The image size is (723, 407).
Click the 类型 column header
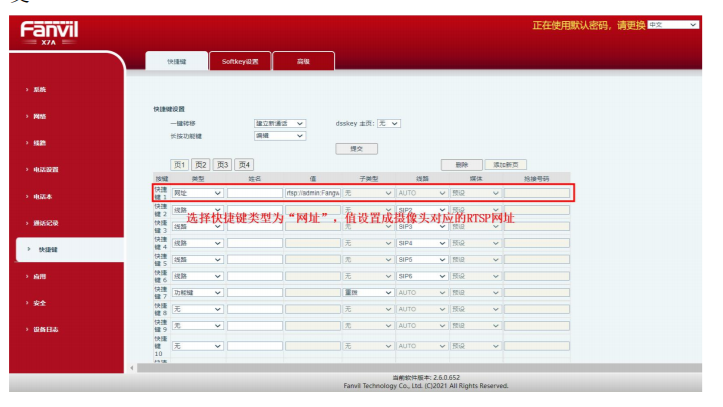pos(198,179)
